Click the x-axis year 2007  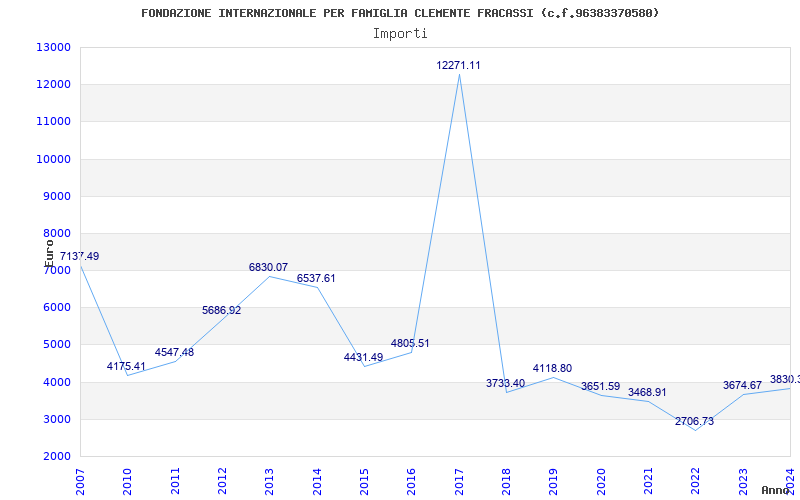coord(80,482)
